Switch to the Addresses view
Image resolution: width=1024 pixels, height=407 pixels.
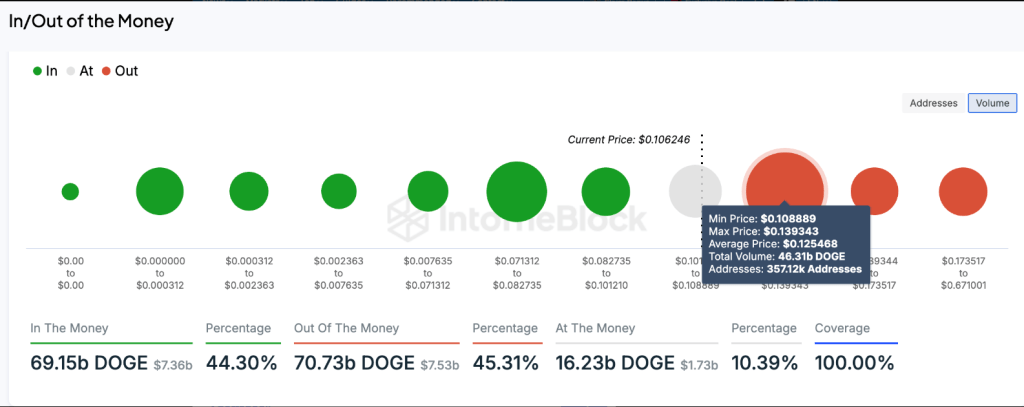(933, 103)
